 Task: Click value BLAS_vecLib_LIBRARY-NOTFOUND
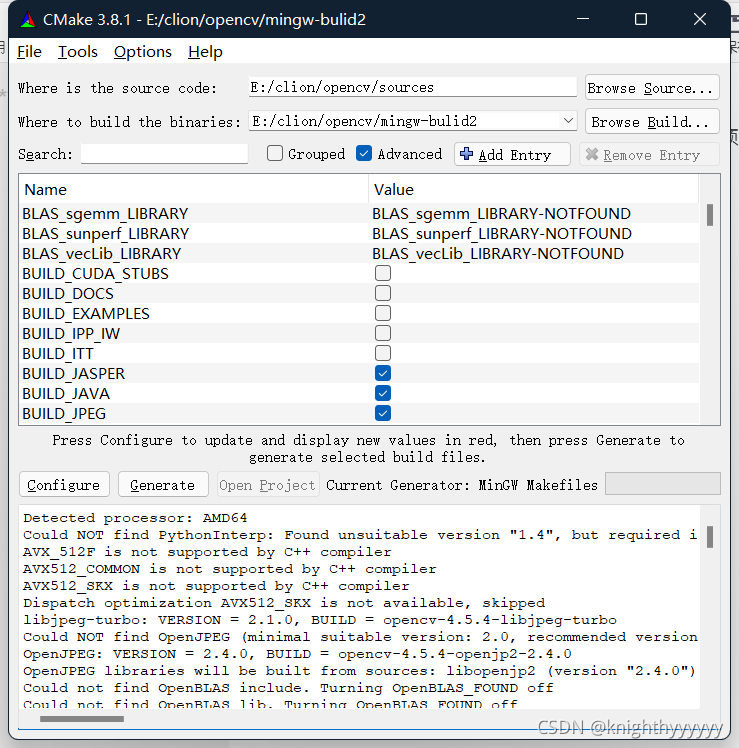pyautogui.click(x=498, y=254)
